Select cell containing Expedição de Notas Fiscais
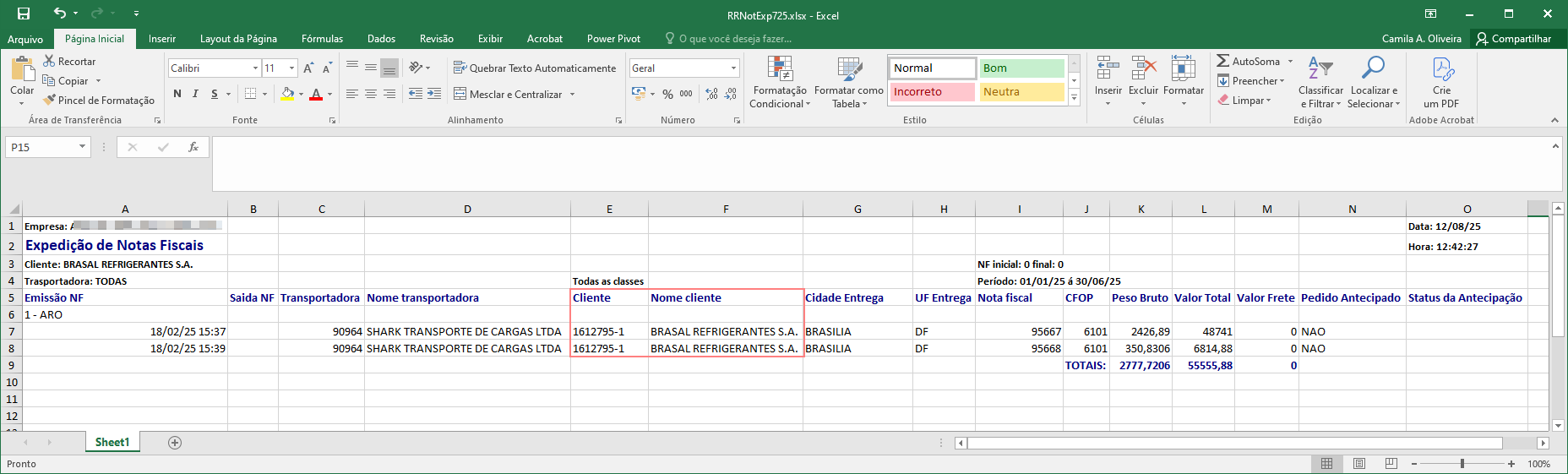This screenshot has height=474, width=1568. pos(125,245)
